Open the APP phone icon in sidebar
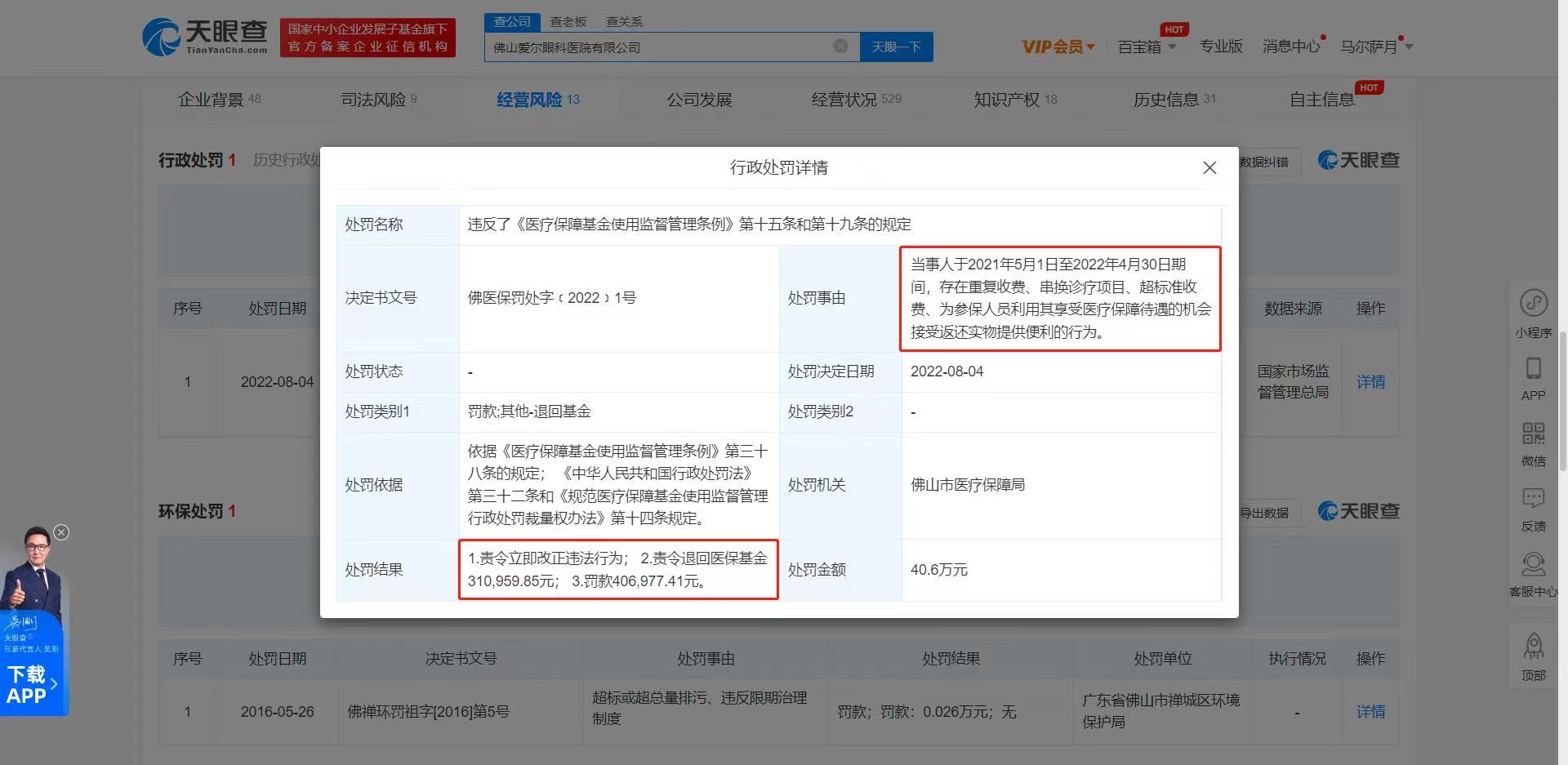This screenshot has width=1568, height=765. pyautogui.click(x=1533, y=369)
